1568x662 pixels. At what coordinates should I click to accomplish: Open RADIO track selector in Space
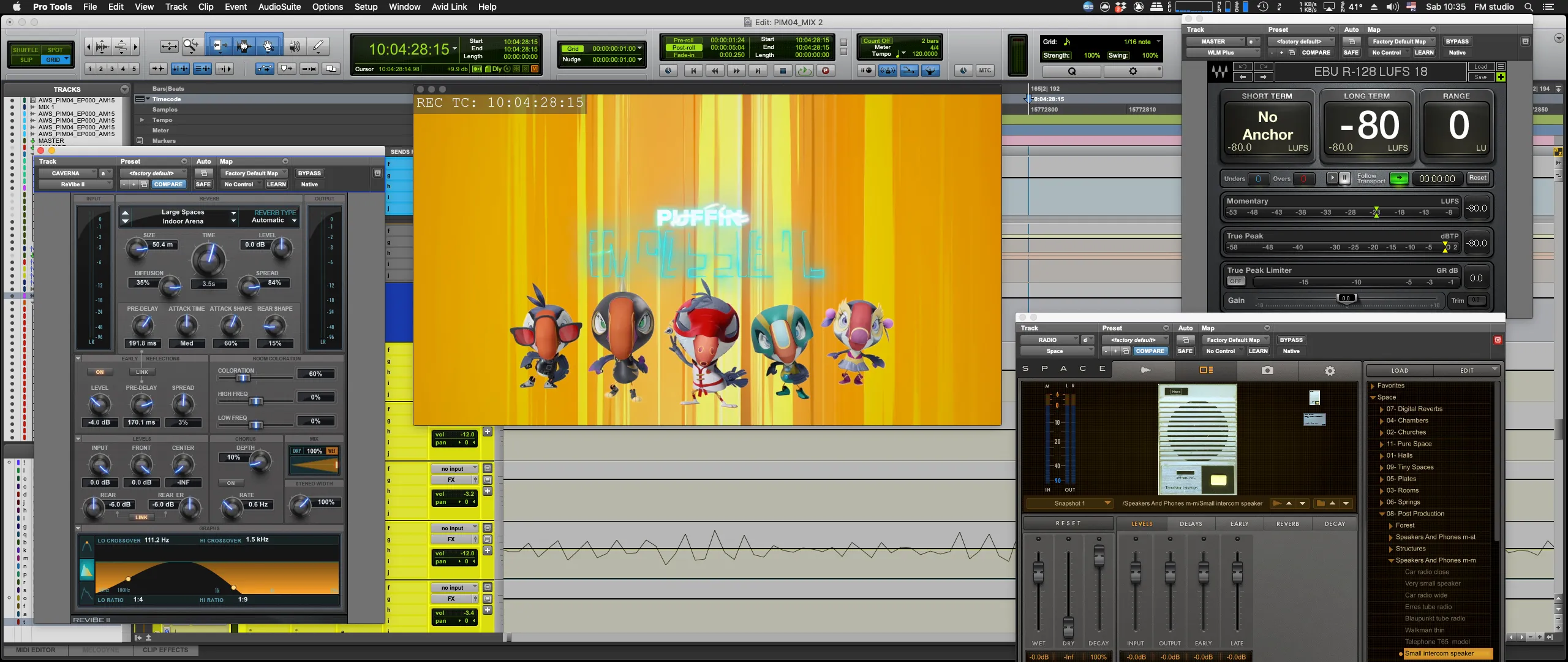point(1049,340)
